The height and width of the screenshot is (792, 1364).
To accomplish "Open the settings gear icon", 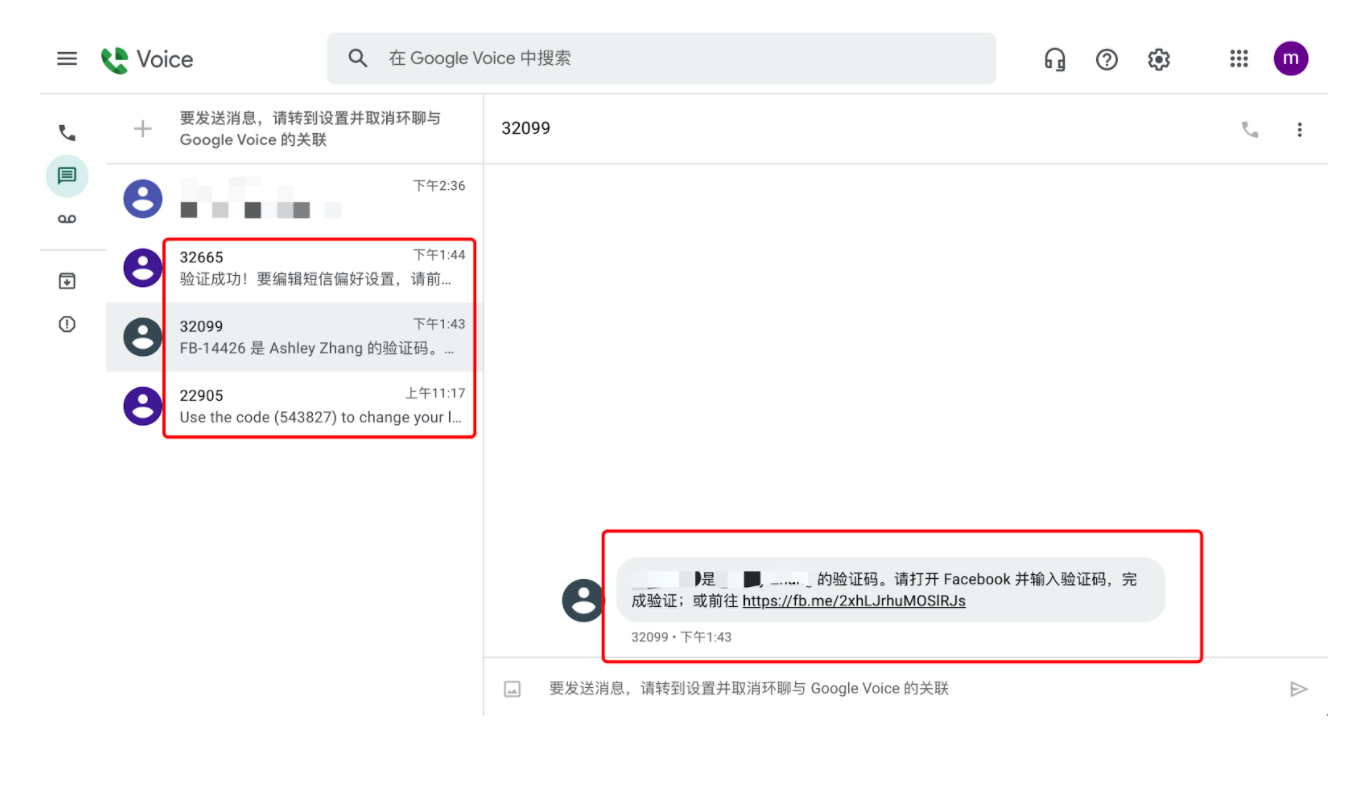I will 1158,59.
